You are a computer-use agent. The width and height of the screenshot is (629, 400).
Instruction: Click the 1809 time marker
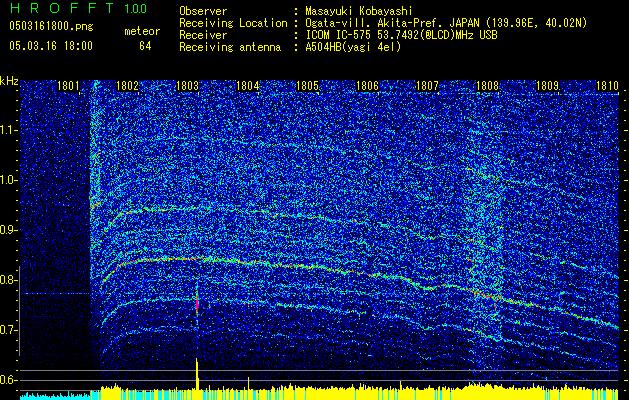tap(547, 86)
